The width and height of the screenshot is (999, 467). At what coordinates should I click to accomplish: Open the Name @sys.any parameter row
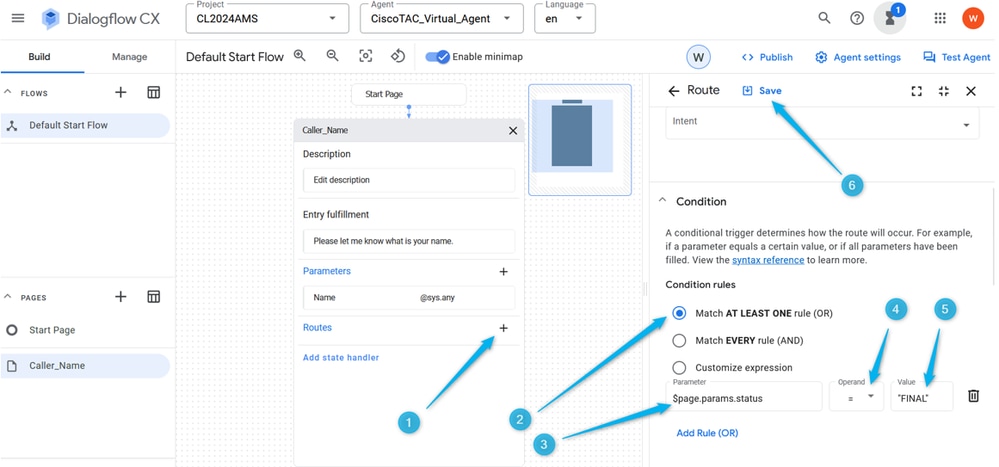click(x=408, y=298)
